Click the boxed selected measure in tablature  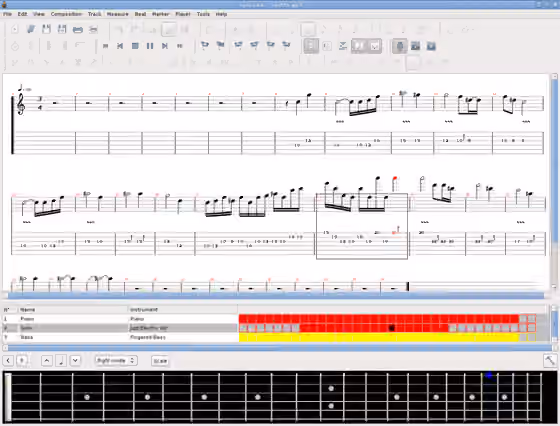tap(362, 226)
